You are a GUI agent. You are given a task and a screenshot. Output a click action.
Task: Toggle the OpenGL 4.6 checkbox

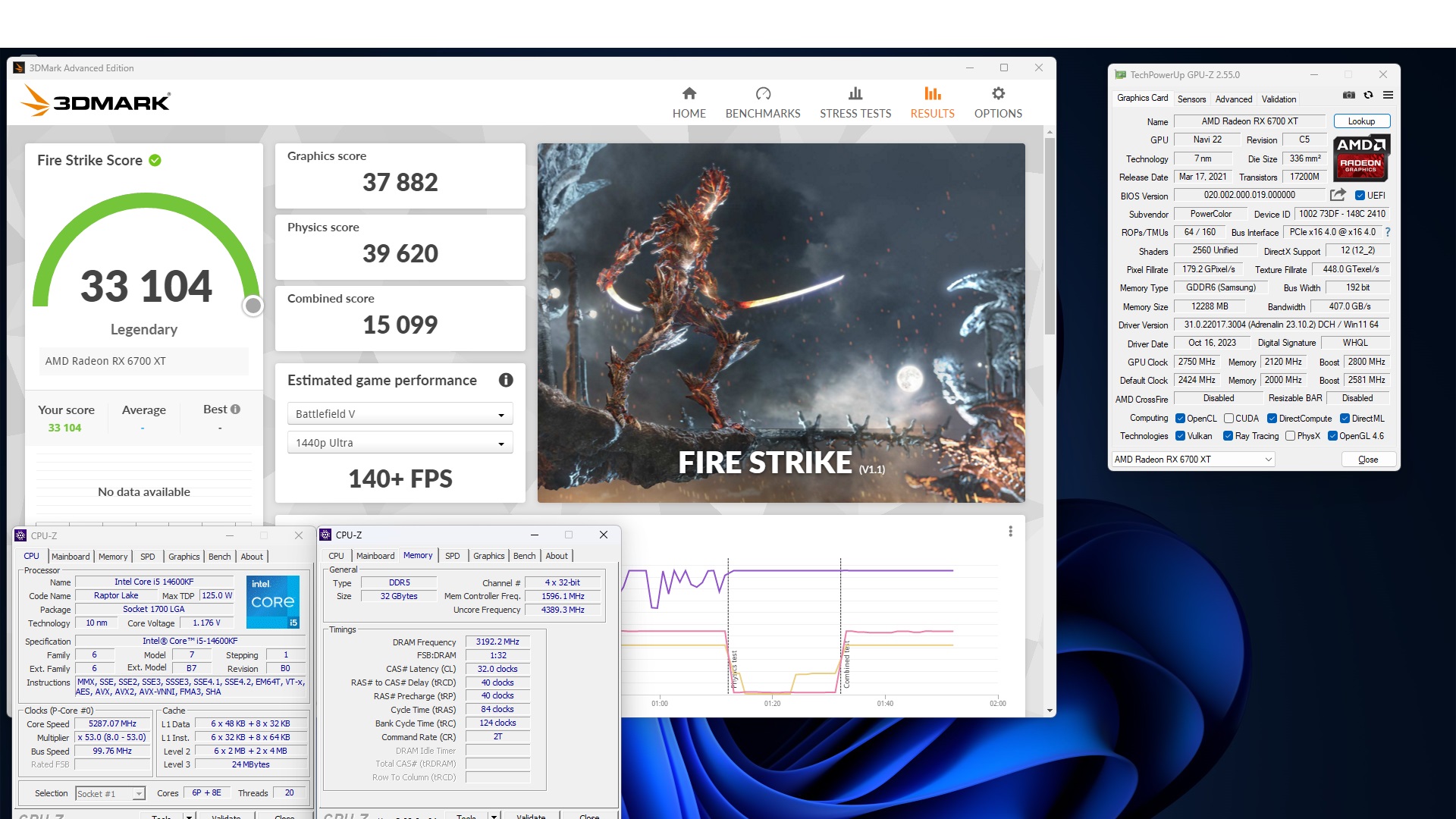coord(1332,436)
